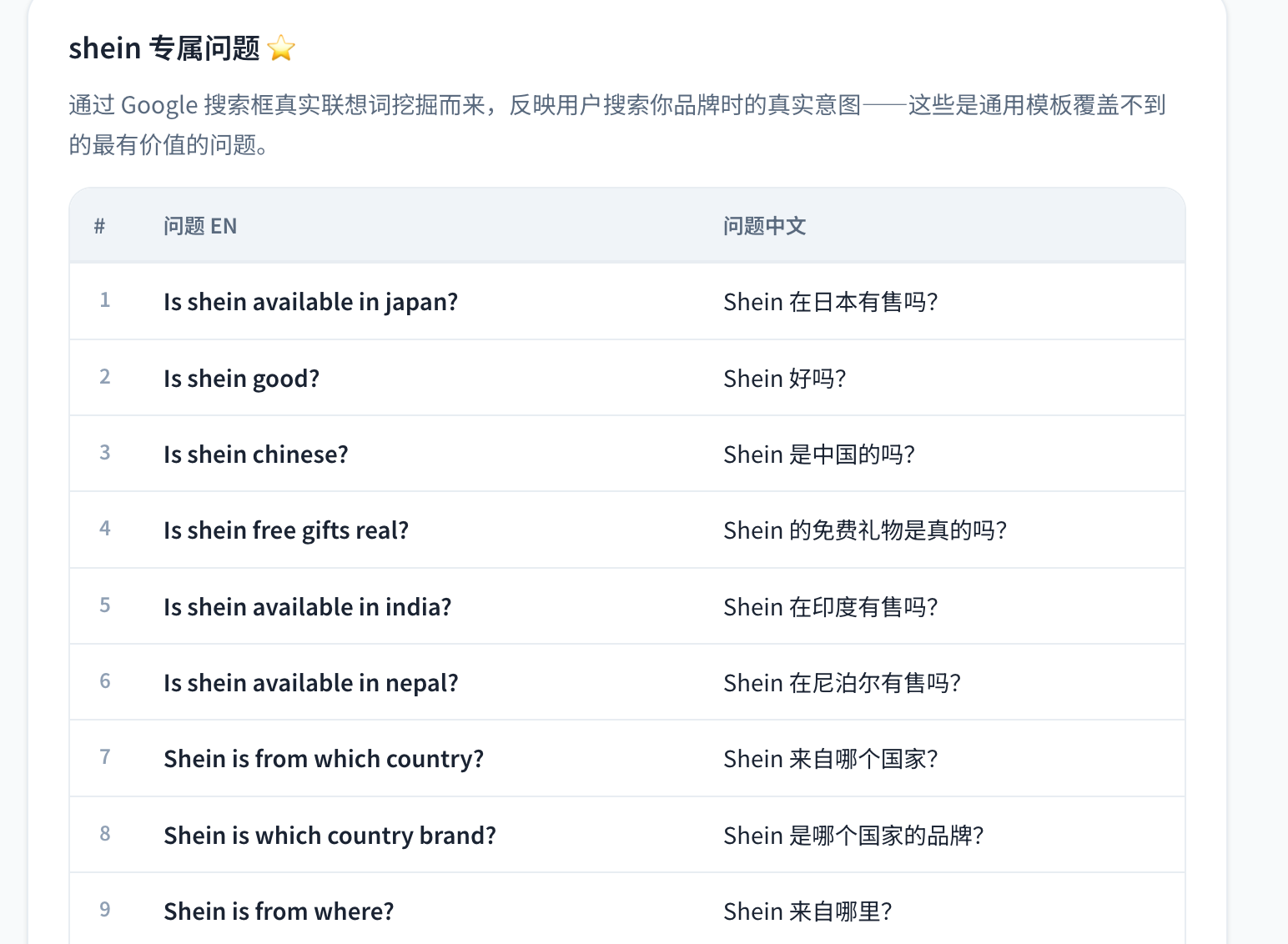
Task: Click row number 4 in the table
Action: [x=105, y=529]
